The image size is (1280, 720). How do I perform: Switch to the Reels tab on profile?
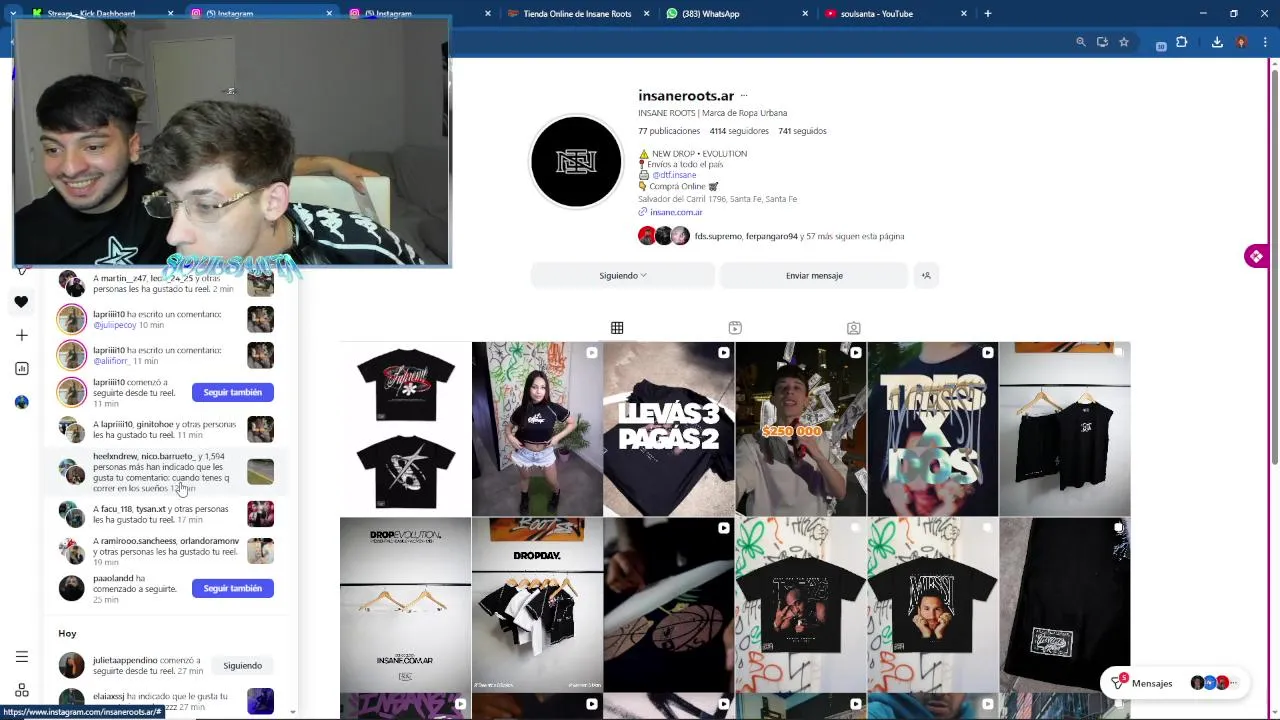click(735, 328)
